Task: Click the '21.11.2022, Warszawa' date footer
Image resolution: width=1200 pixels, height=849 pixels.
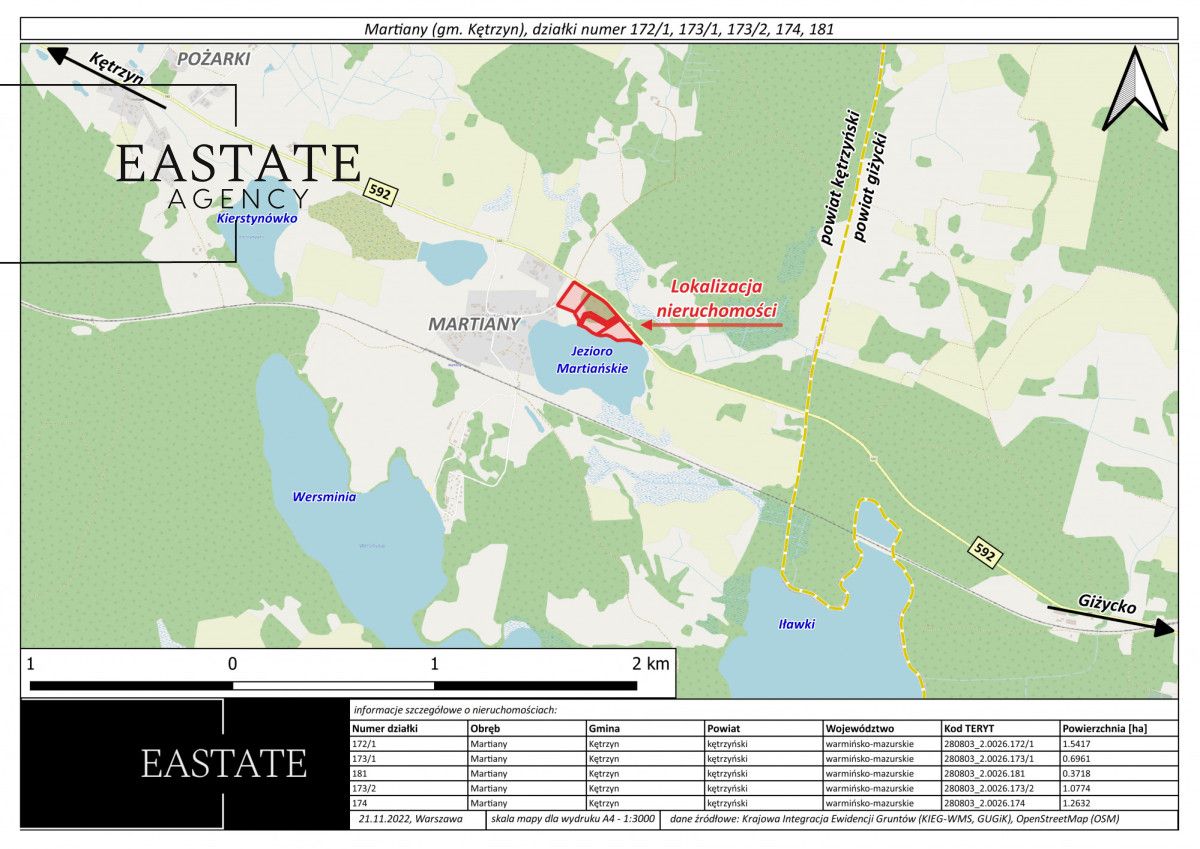Action: click(409, 820)
